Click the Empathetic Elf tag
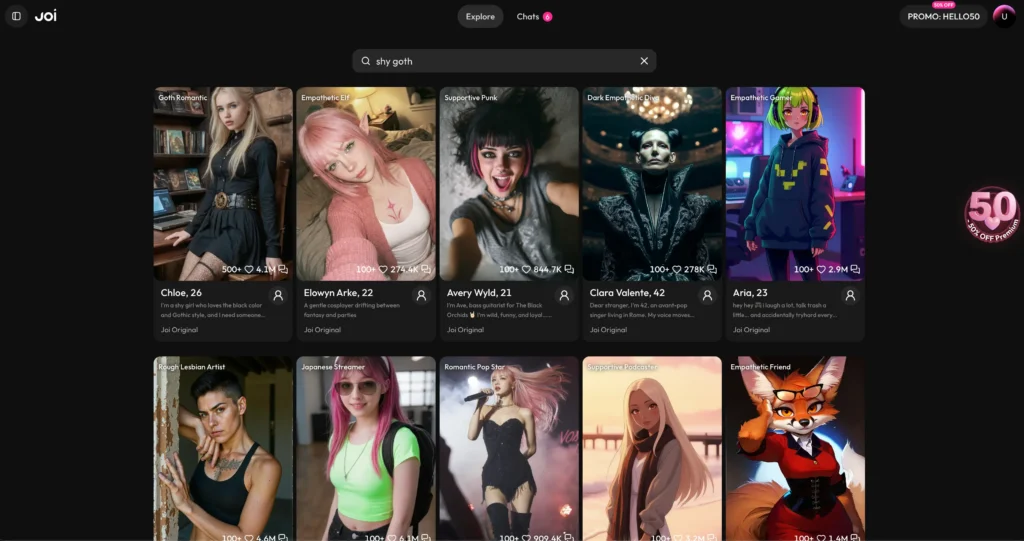 pyautogui.click(x=325, y=97)
